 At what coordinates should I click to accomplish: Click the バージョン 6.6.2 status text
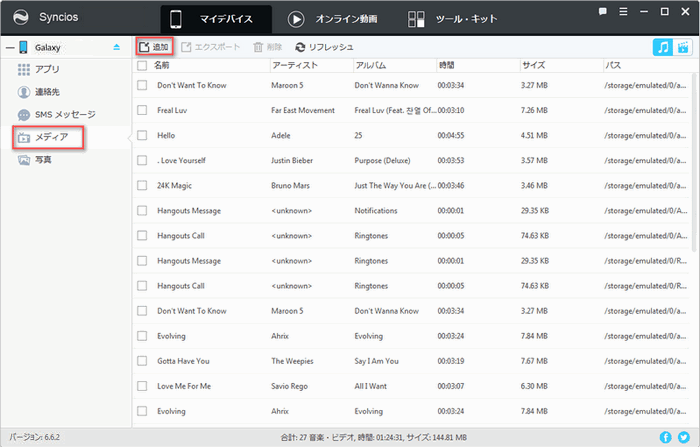[34, 437]
